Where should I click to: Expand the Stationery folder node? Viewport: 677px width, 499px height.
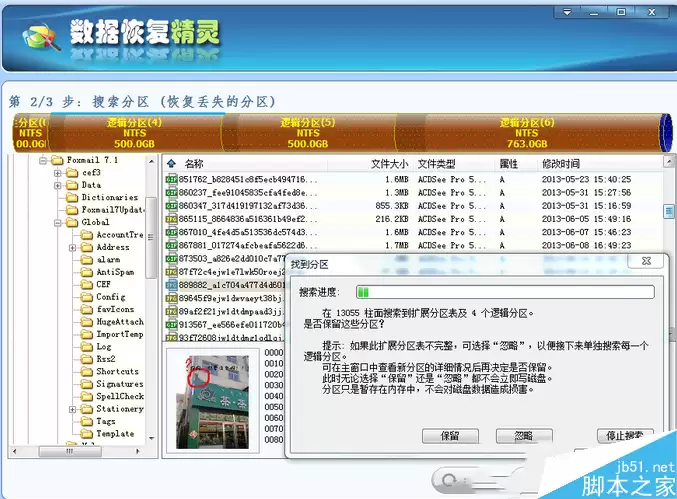(73, 409)
